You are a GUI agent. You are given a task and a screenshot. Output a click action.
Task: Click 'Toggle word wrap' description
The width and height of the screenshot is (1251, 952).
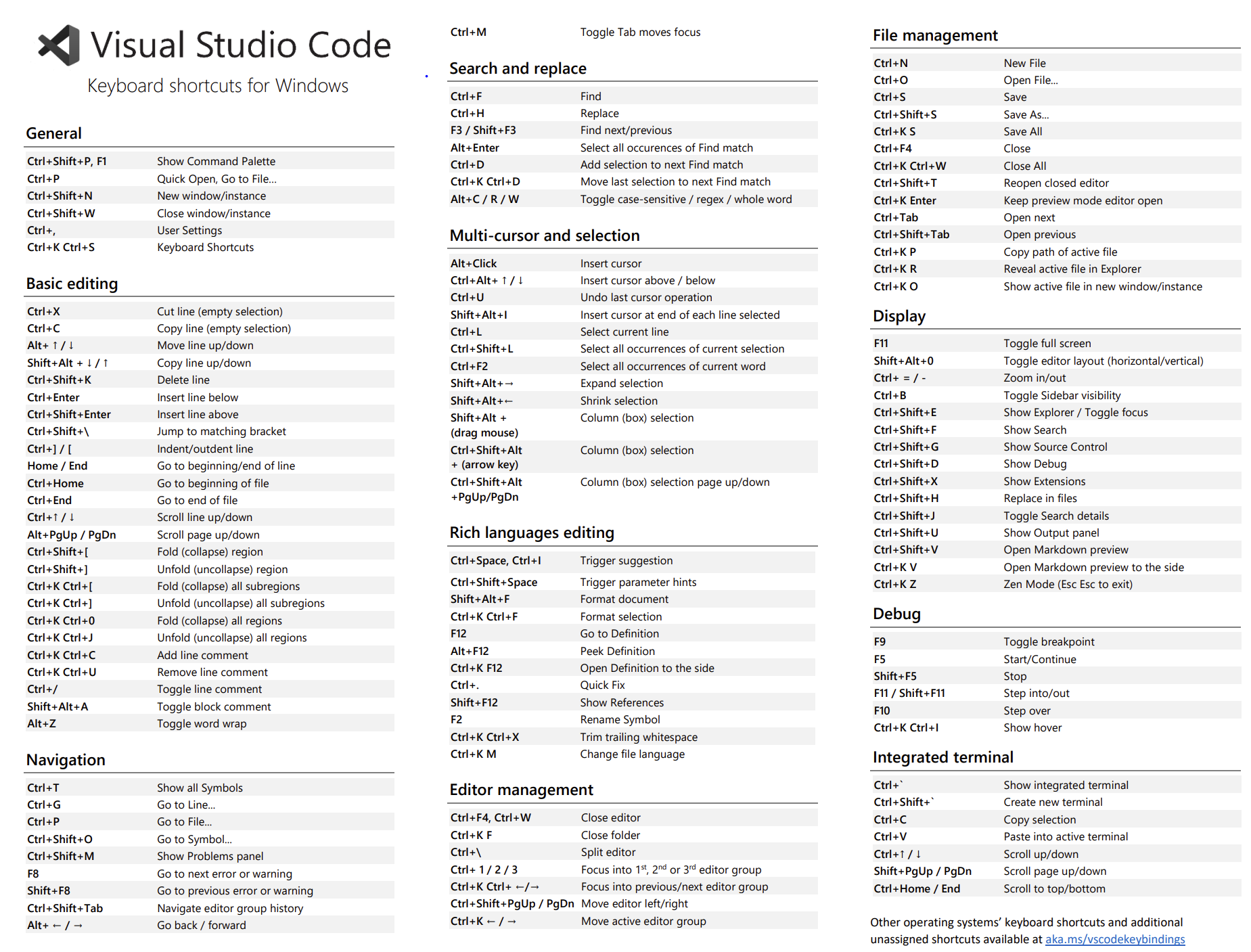point(202,723)
